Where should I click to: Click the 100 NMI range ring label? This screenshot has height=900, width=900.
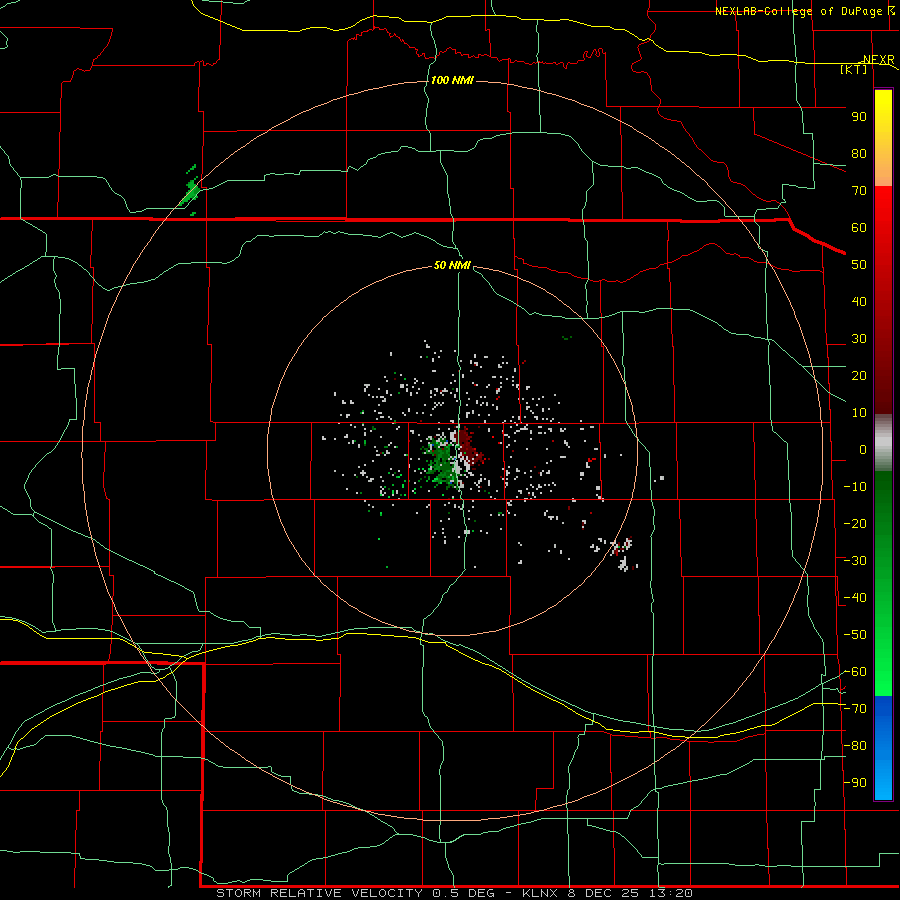pos(452,80)
